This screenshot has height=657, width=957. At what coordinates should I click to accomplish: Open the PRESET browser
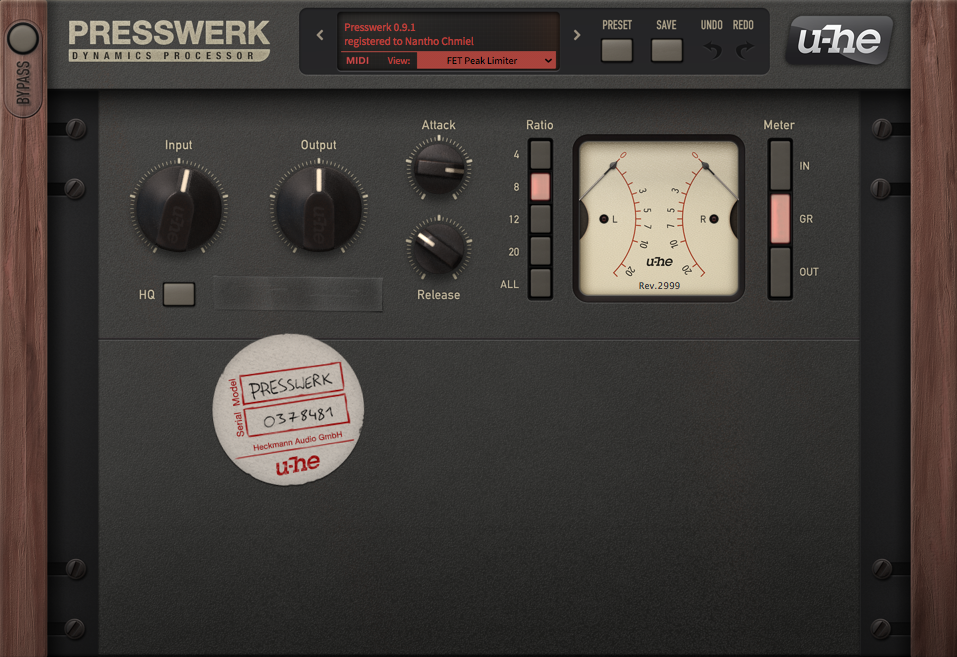(x=616, y=50)
